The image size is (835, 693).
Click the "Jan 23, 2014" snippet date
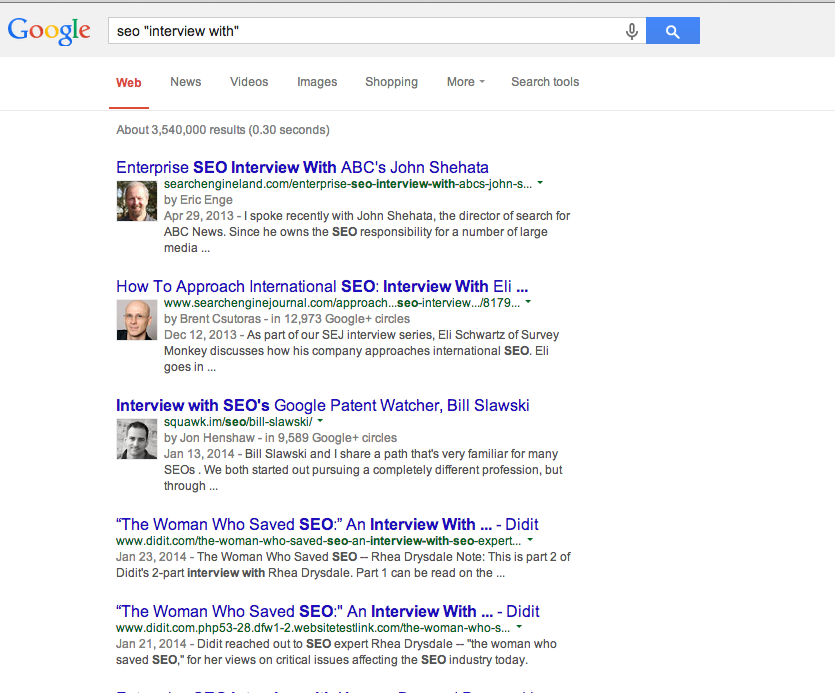(x=151, y=557)
